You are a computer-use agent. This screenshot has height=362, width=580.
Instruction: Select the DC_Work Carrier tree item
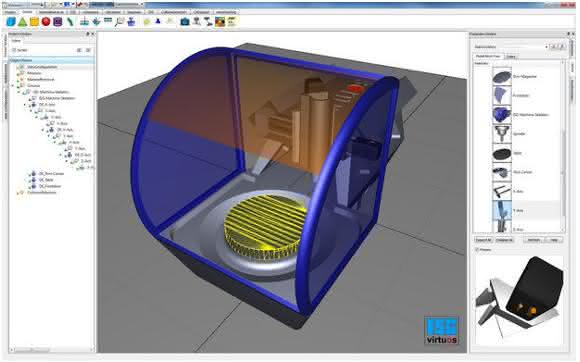51,173
